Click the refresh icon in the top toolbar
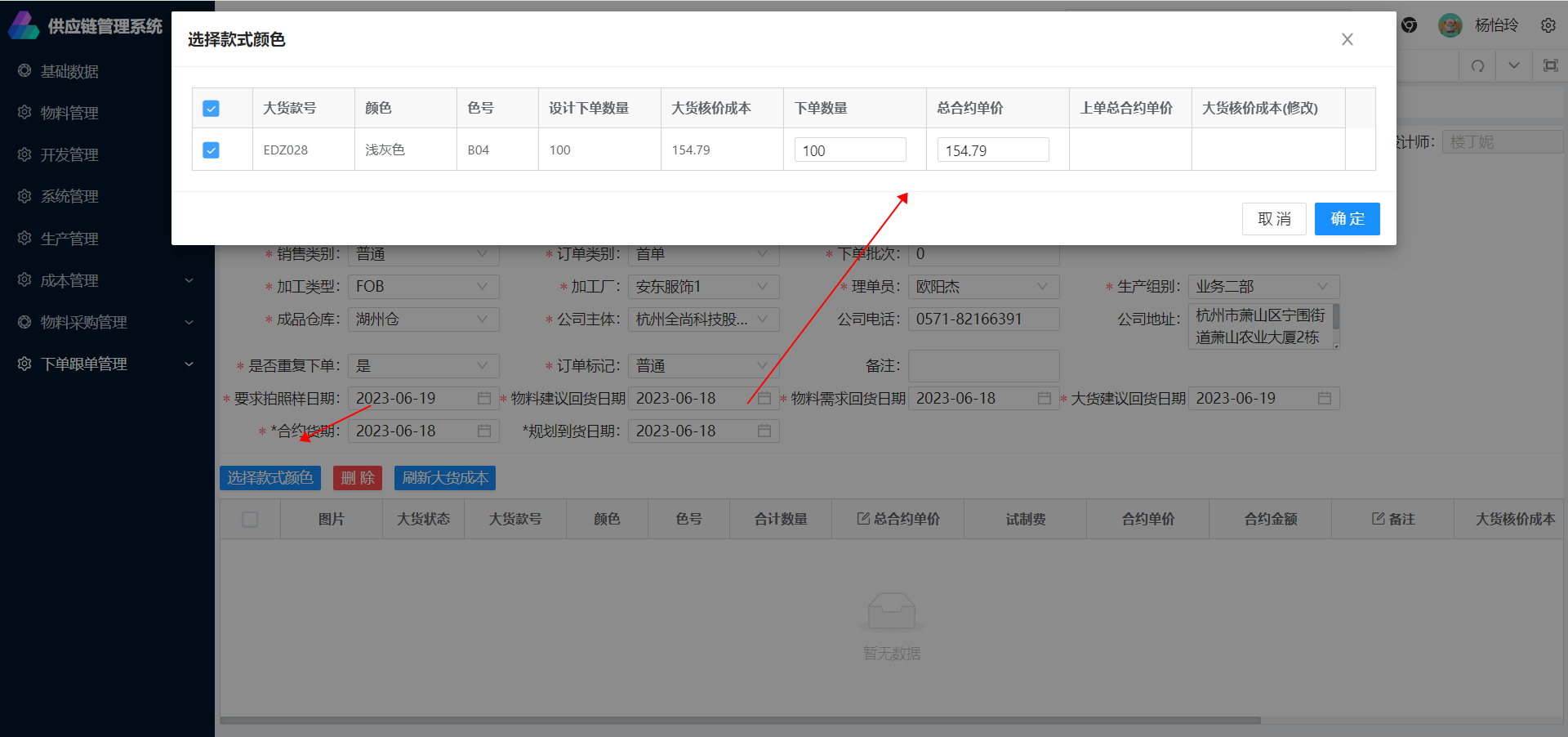 pyautogui.click(x=1477, y=66)
